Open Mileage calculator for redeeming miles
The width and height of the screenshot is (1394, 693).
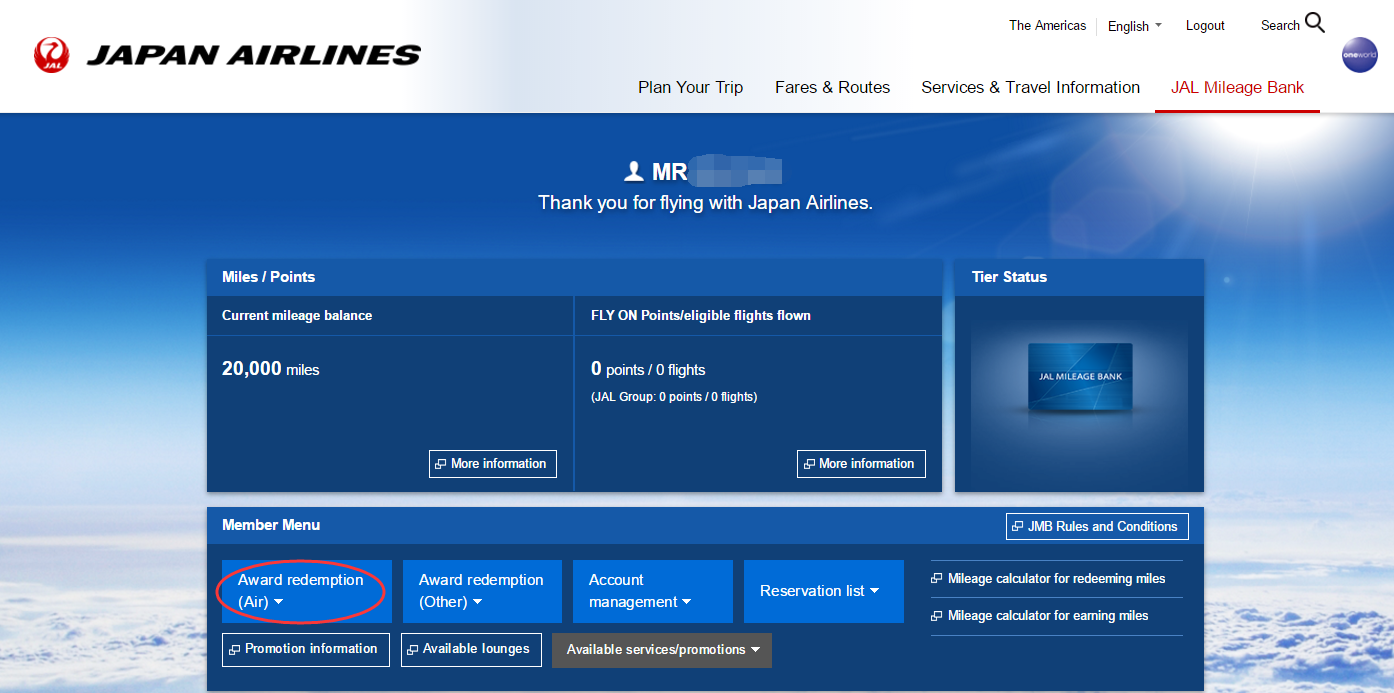(1048, 579)
